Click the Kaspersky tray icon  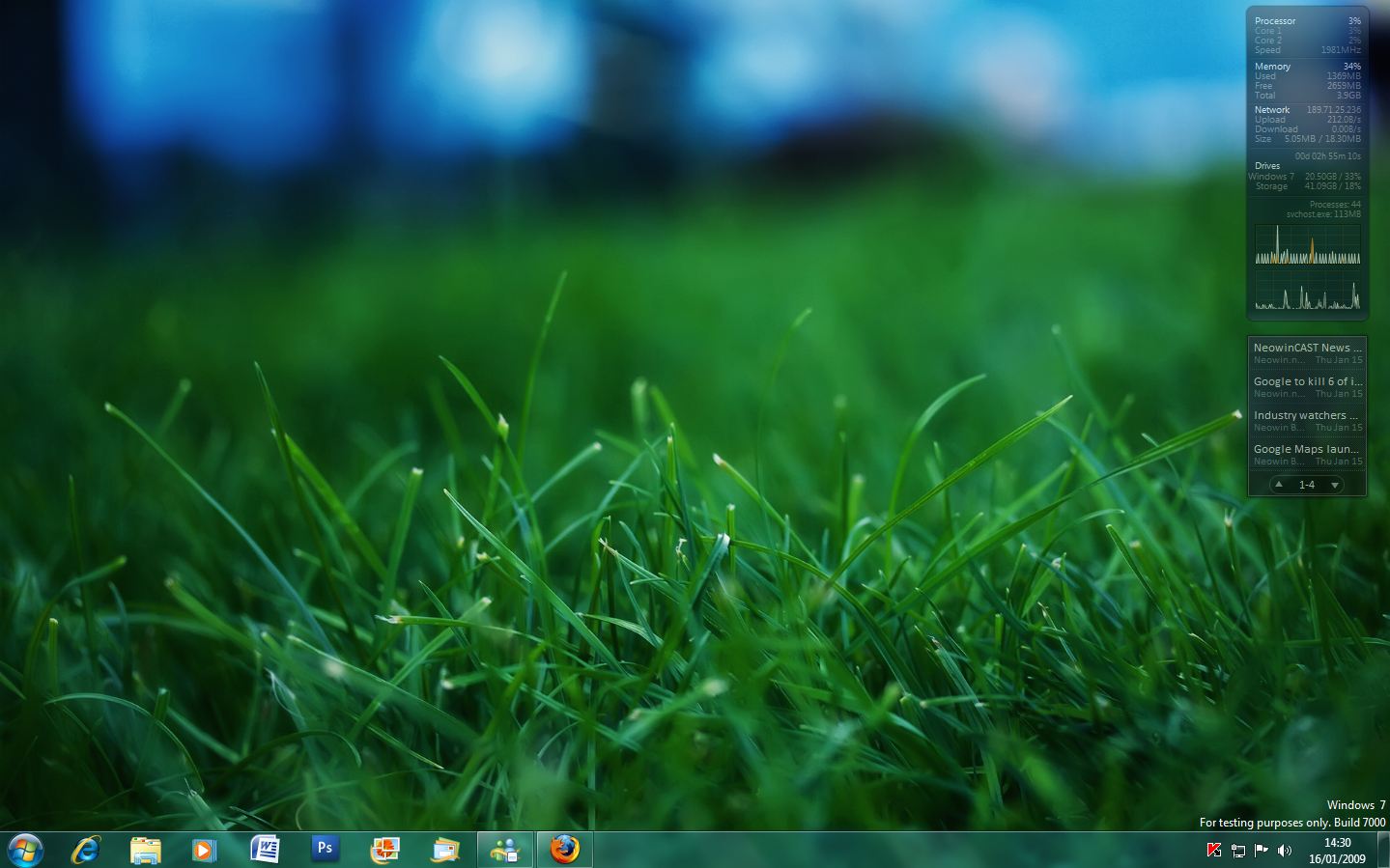1214,851
